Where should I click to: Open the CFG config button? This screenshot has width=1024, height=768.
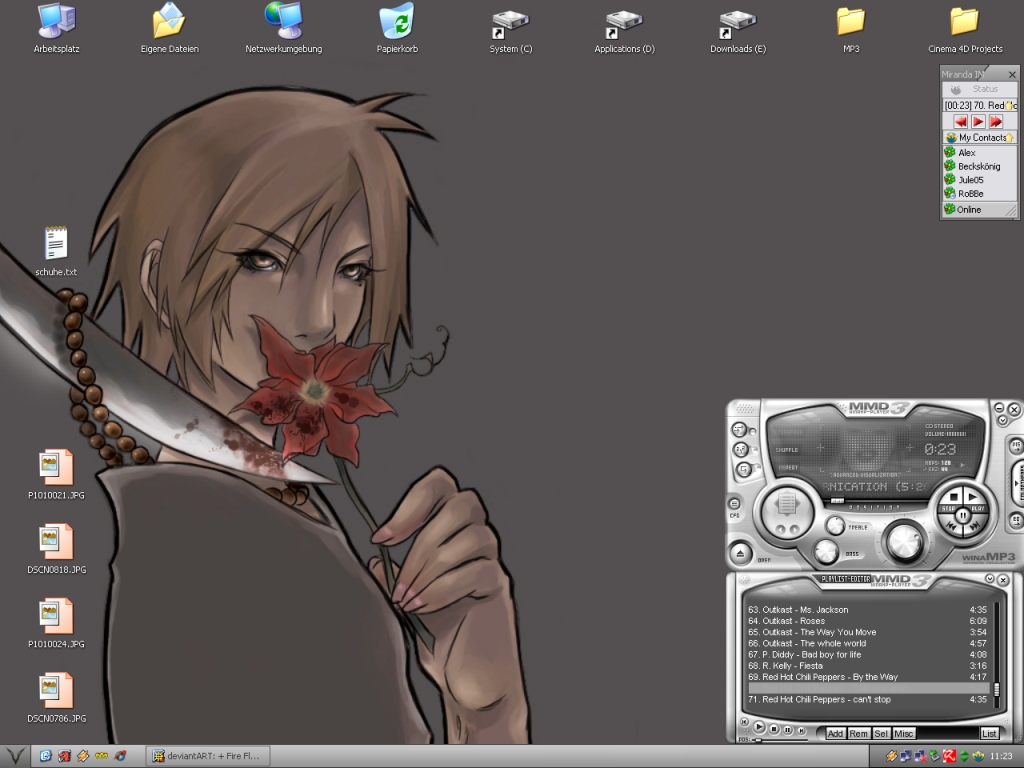tap(734, 504)
